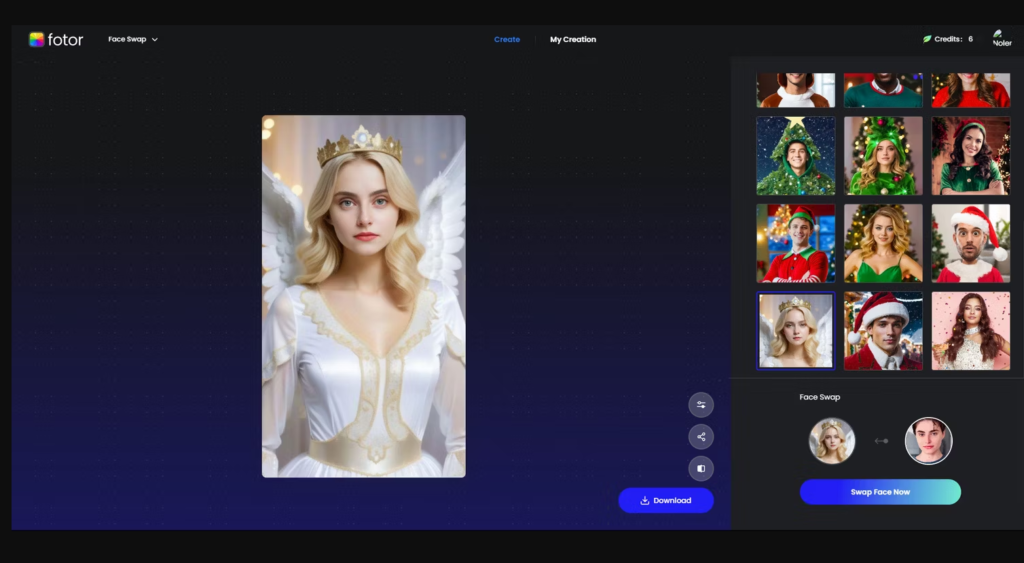
Task: Click the angel source face circle
Action: (832, 441)
